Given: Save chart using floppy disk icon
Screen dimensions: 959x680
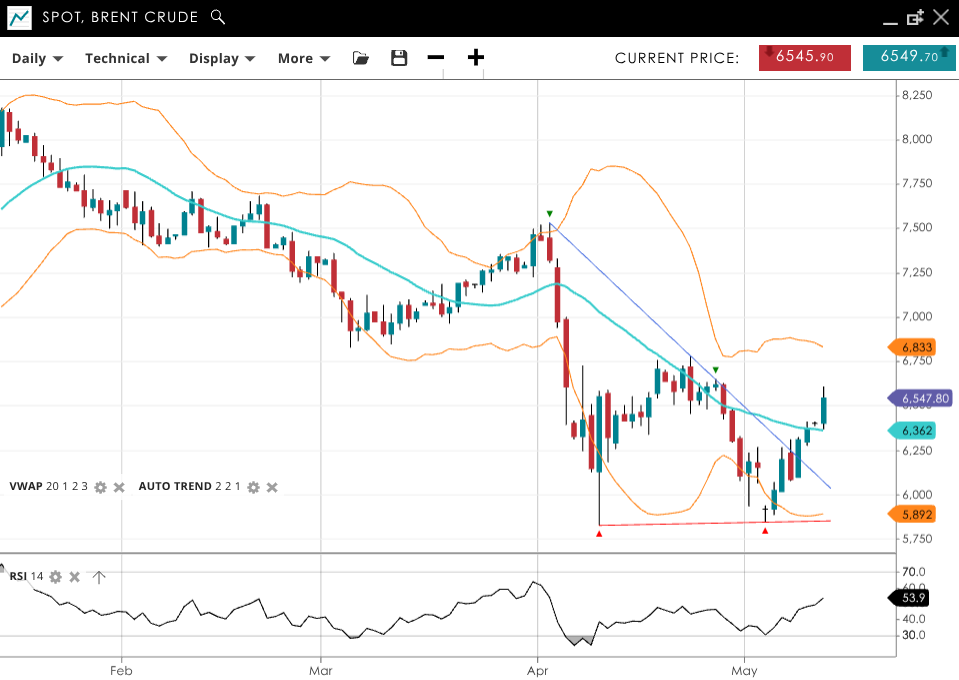Looking at the screenshot, I should click(x=399, y=58).
